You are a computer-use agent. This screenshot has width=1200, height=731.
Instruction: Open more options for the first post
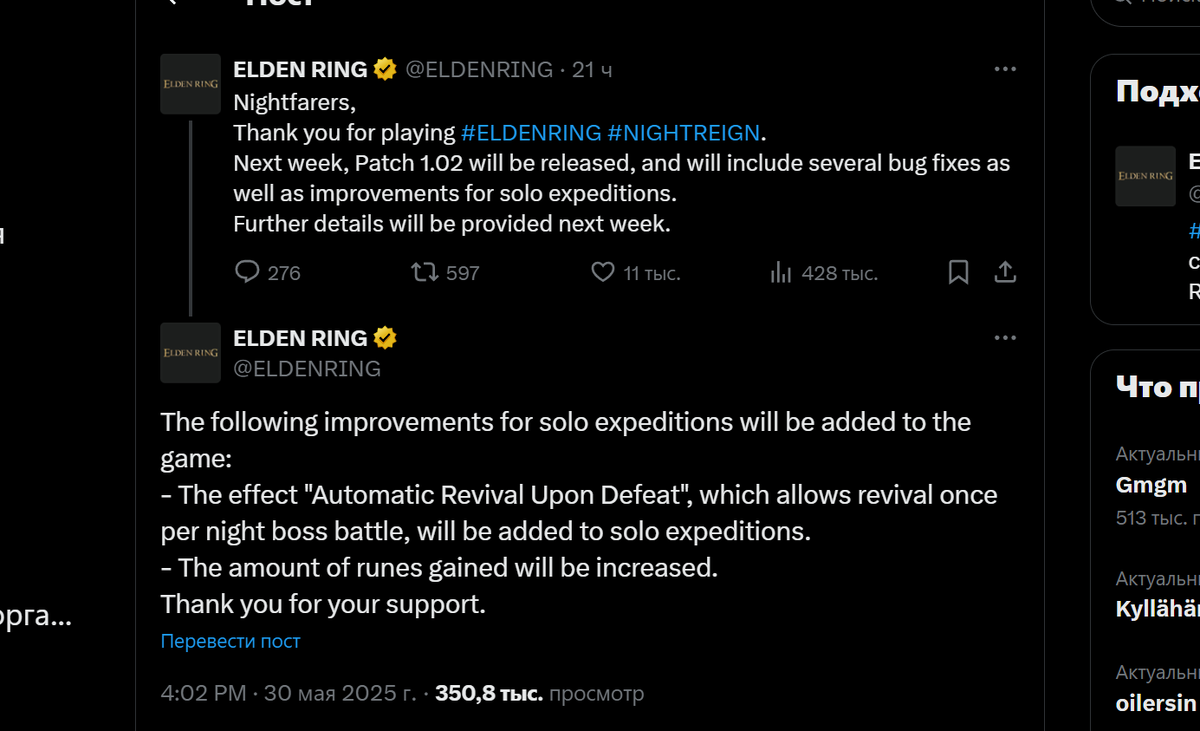(1005, 69)
